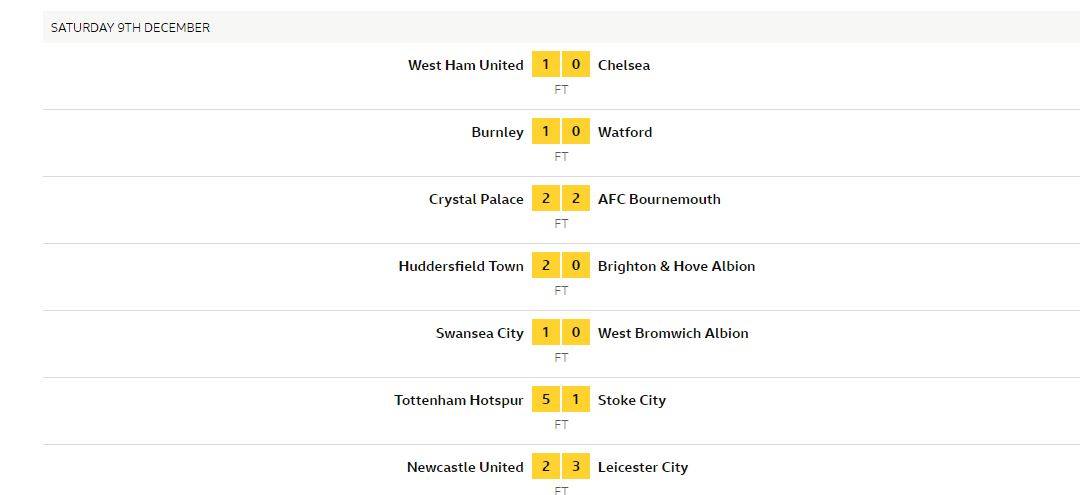1080x495 pixels.
Task: Click West Ham's score box showing 1
Action: [546, 65]
